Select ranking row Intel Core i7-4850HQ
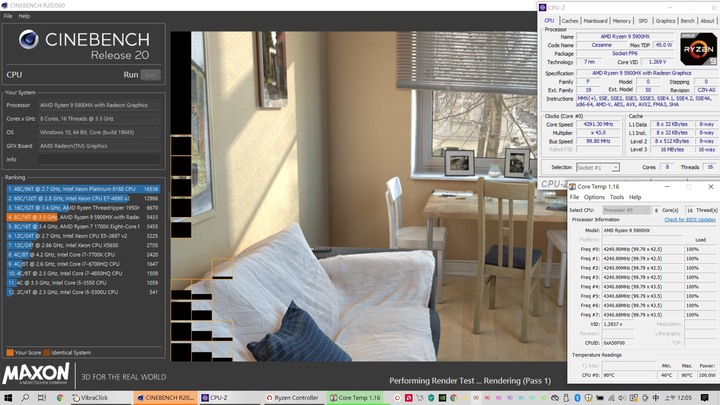The width and height of the screenshot is (720, 405). 83,273
